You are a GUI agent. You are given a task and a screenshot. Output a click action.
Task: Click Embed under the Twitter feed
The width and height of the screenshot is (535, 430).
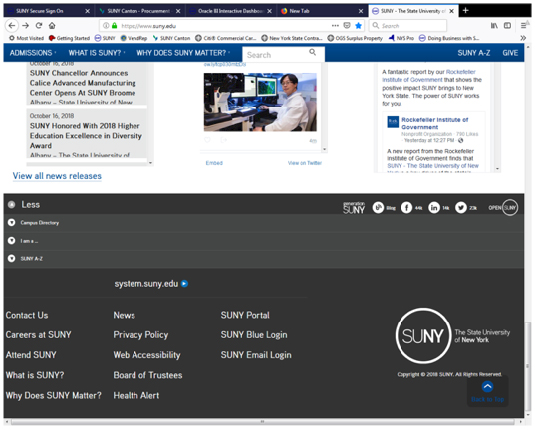[214, 163]
